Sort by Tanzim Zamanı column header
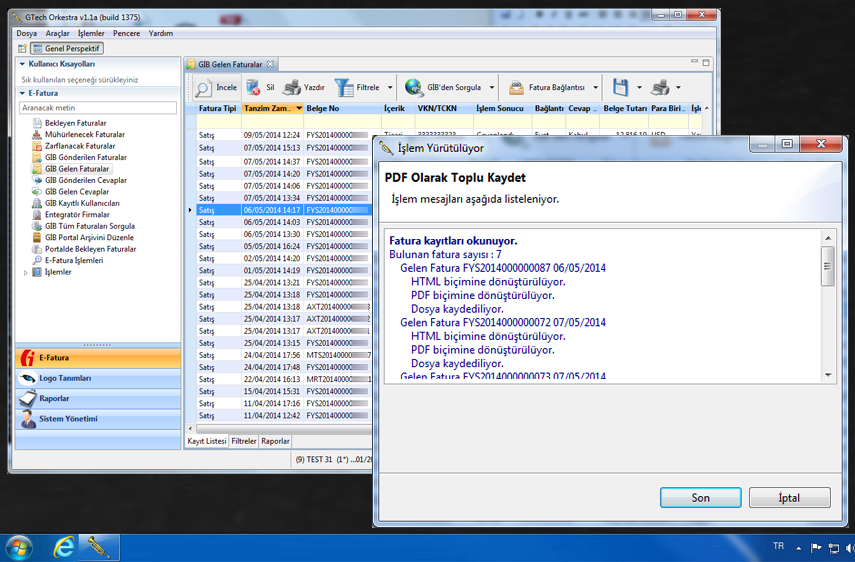Image resolution: width=855 pixels, height=562 pixels. click(273, 108)
